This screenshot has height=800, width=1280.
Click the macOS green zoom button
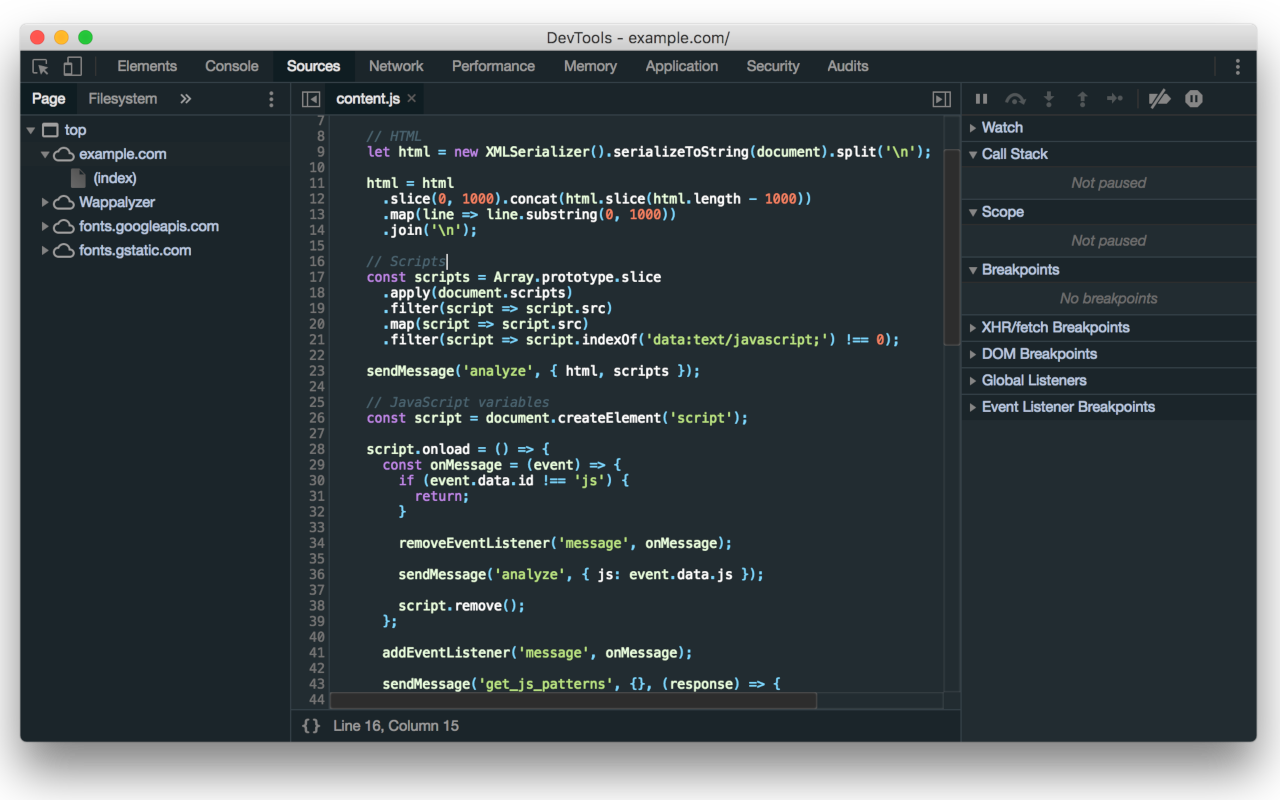coord(86,37)
